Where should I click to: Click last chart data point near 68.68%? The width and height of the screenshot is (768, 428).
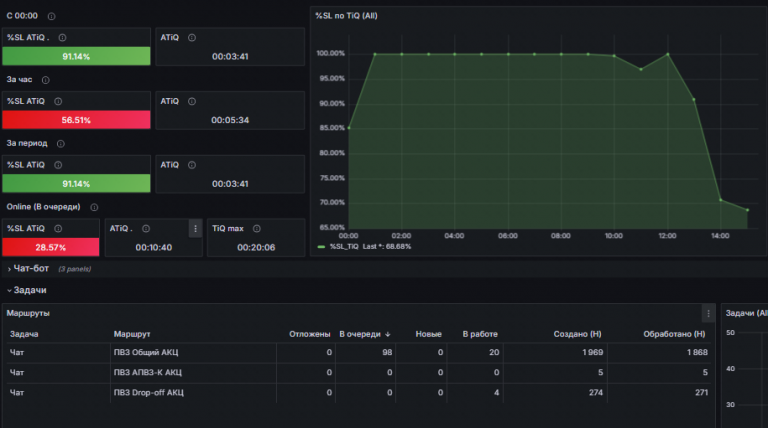click(747, 210)
